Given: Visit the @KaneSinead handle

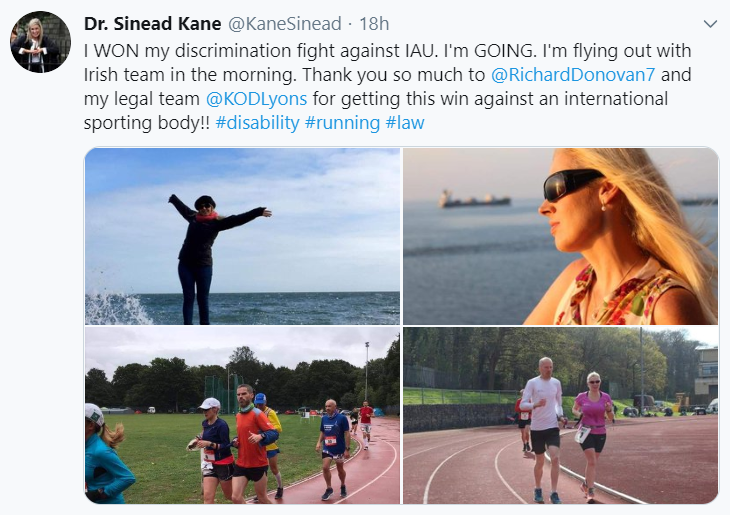Looking at the screenshot, I should tap(284, 24).
